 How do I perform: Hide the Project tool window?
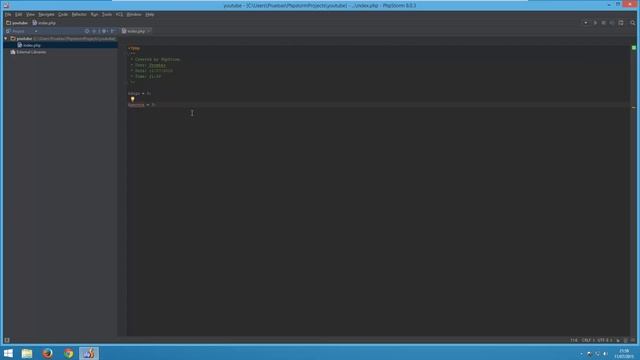(x=112, y=31)
